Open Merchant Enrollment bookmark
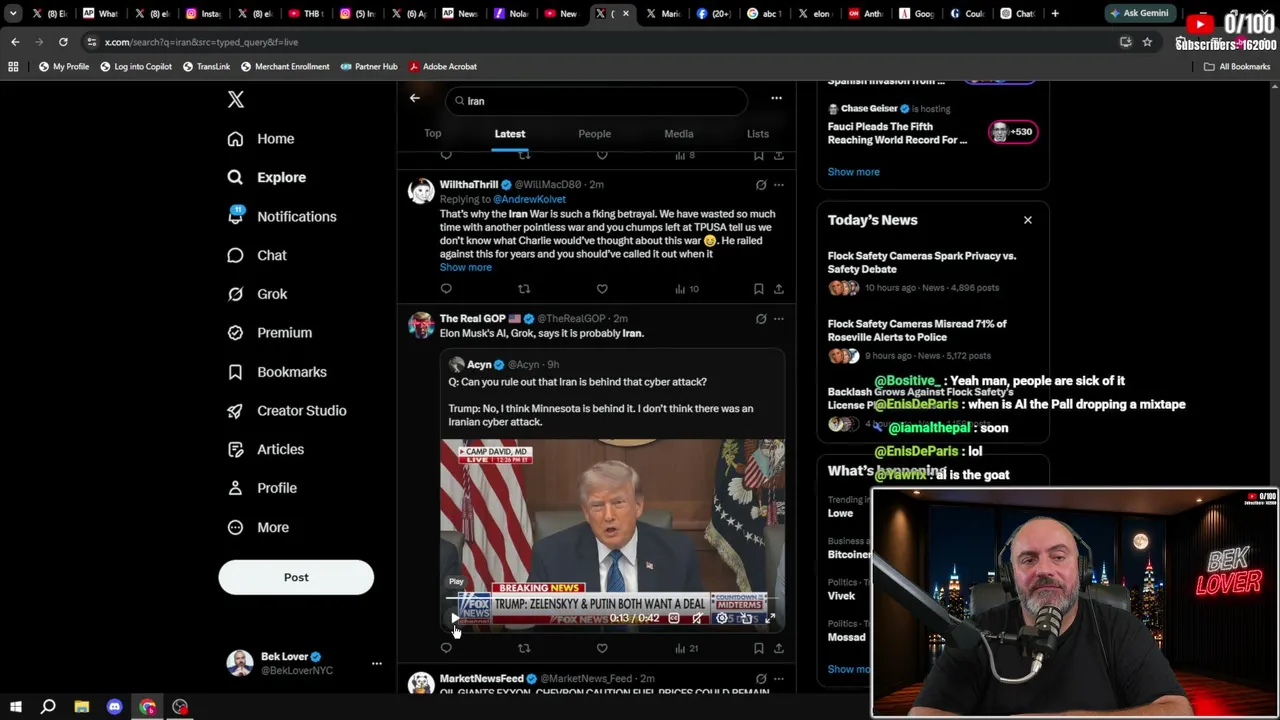This screenshot has height=720, width=1280. coord(283,66)
